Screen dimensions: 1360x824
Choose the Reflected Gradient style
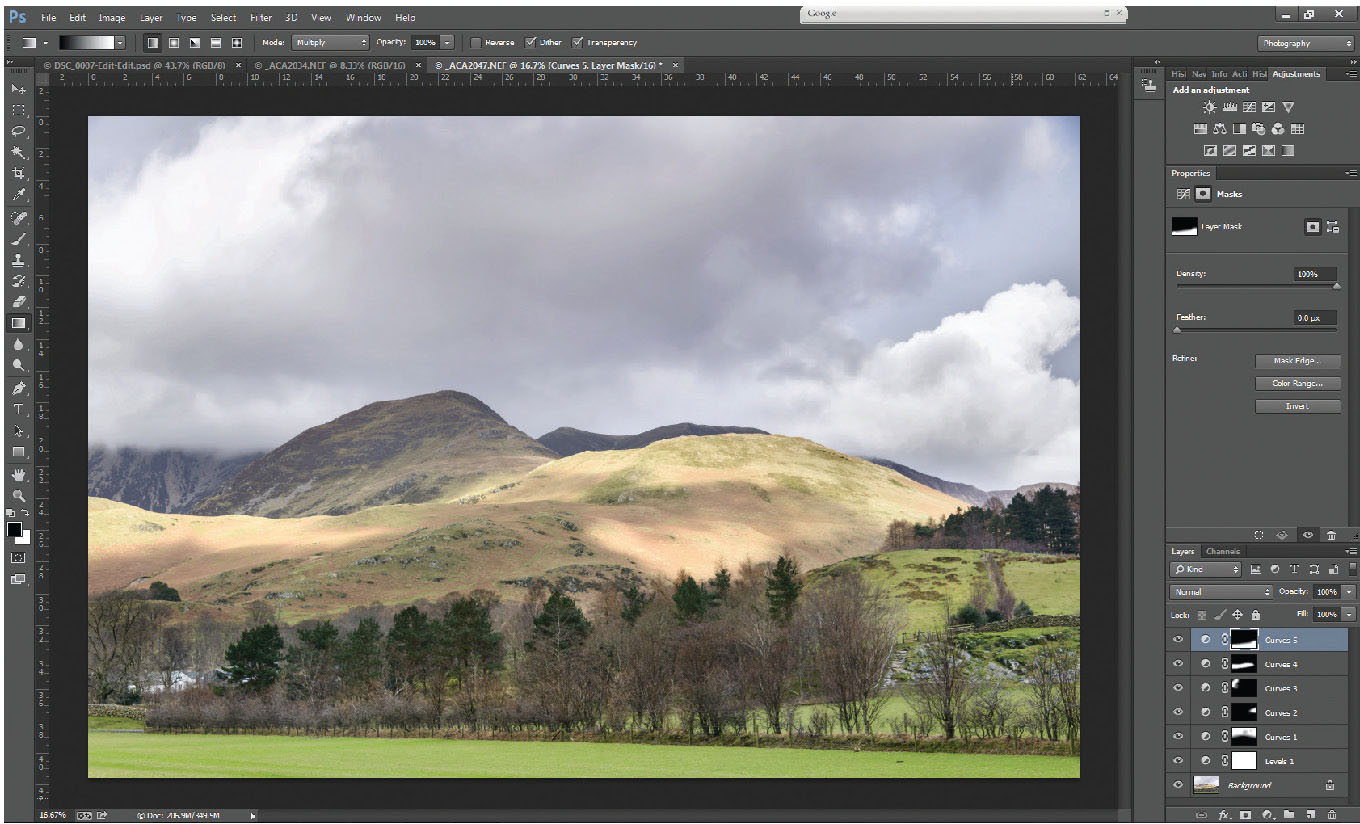pos(215,43)
